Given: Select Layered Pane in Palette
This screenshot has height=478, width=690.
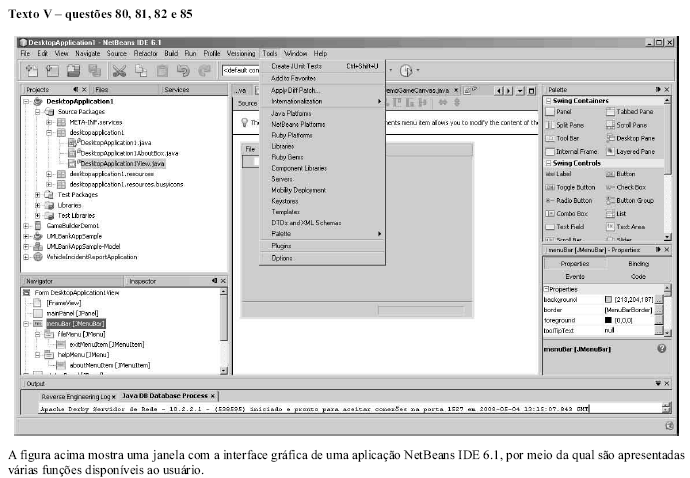Looking at the screenshot, I should (x=631, y=151).
